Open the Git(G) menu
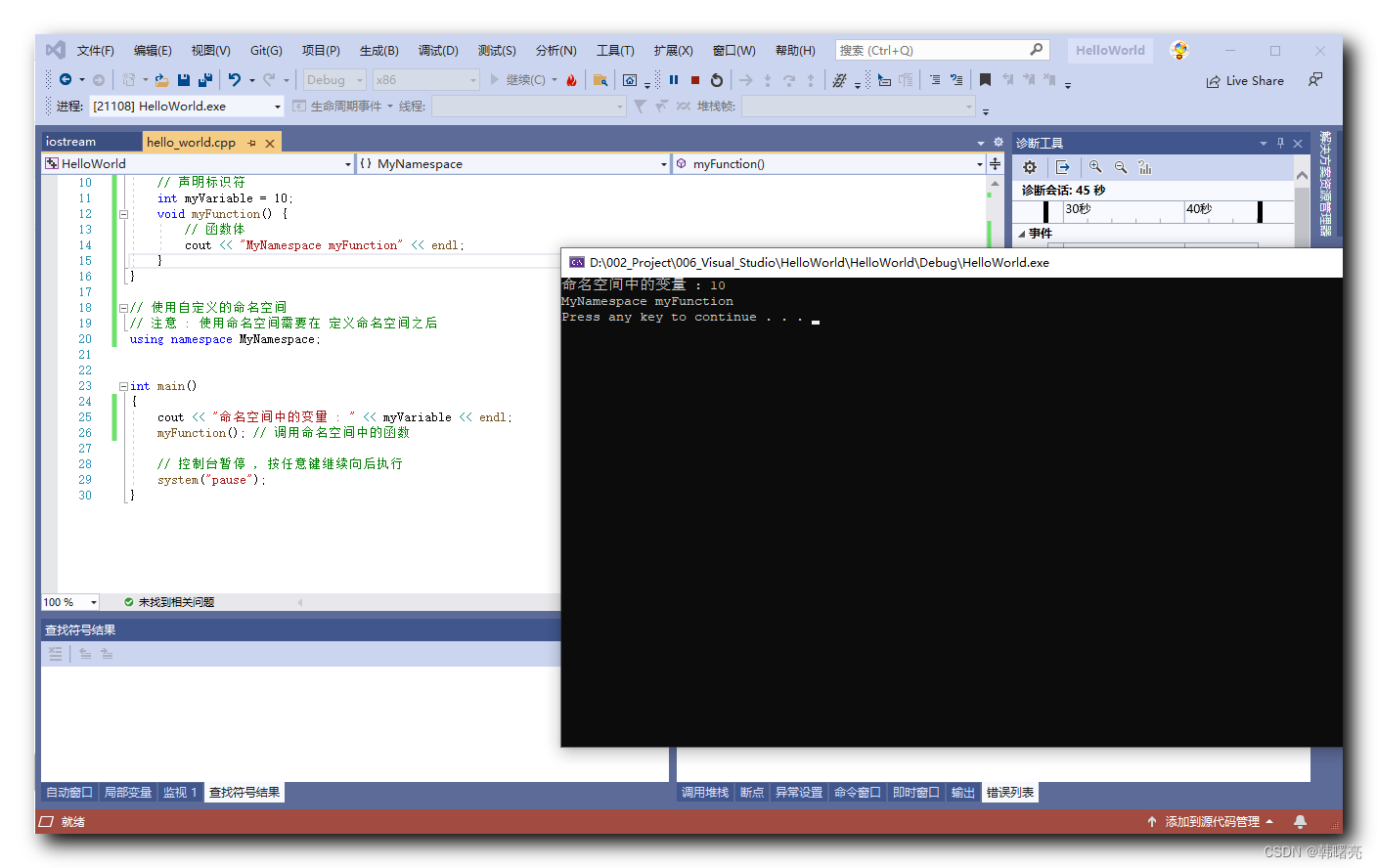This screenshot has width=1377, height=868. coord(266,51)
